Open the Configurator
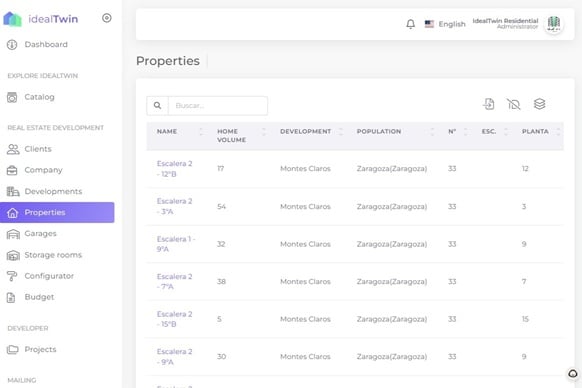Viewport: 582px width, 388px height. [49, 276]
